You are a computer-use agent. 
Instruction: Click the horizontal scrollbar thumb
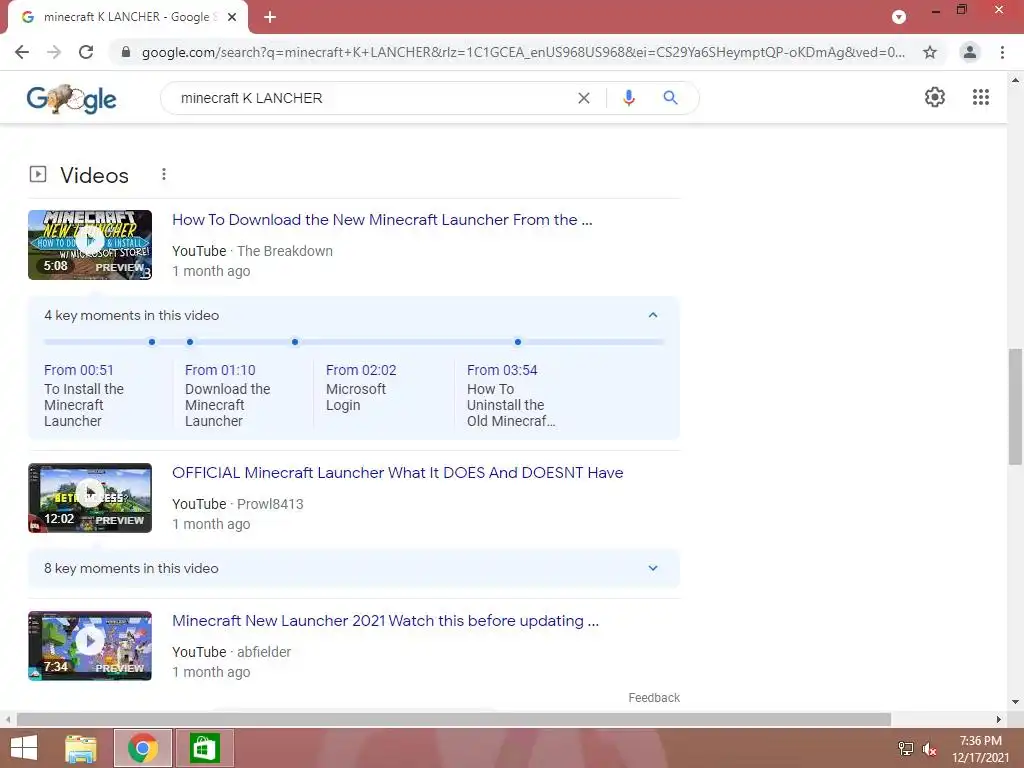454,719
